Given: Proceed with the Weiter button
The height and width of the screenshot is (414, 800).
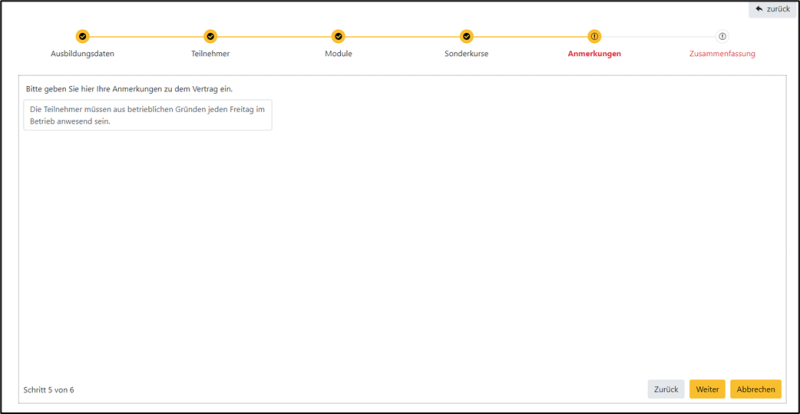Looking at the screenshot, I should pos(707,389).
